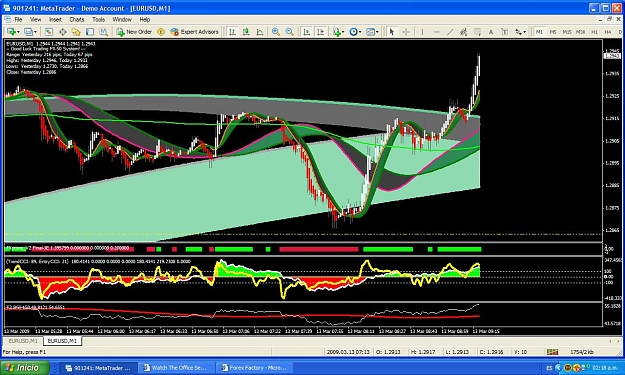Expand the Profiles dropdown arrow

[35, 32]
